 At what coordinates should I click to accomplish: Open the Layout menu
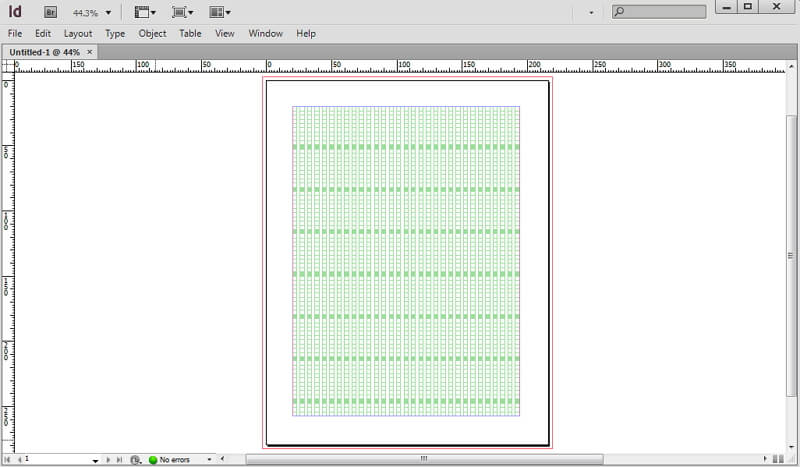pyautogui.click(x=78, y=33)
